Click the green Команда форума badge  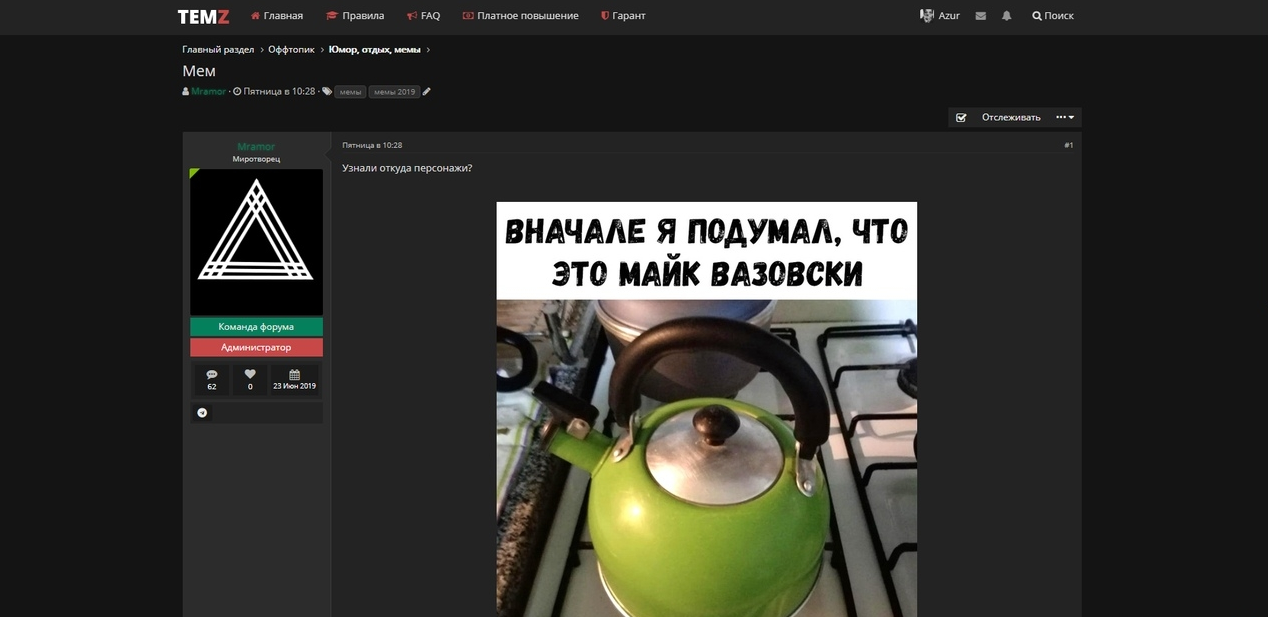(x=256, y=326)
